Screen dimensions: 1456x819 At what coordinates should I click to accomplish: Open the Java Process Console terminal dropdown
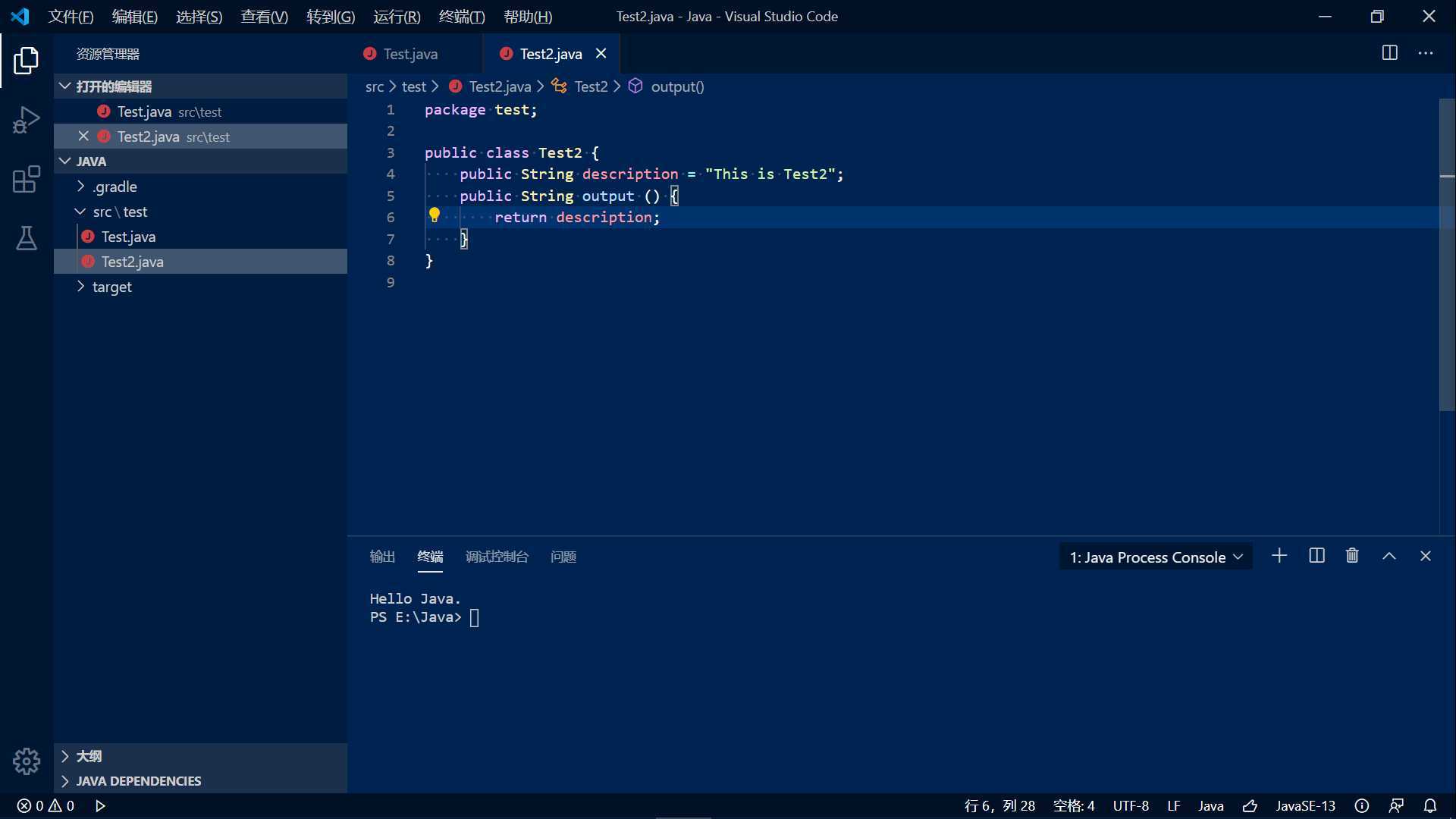pos(1156,557)
